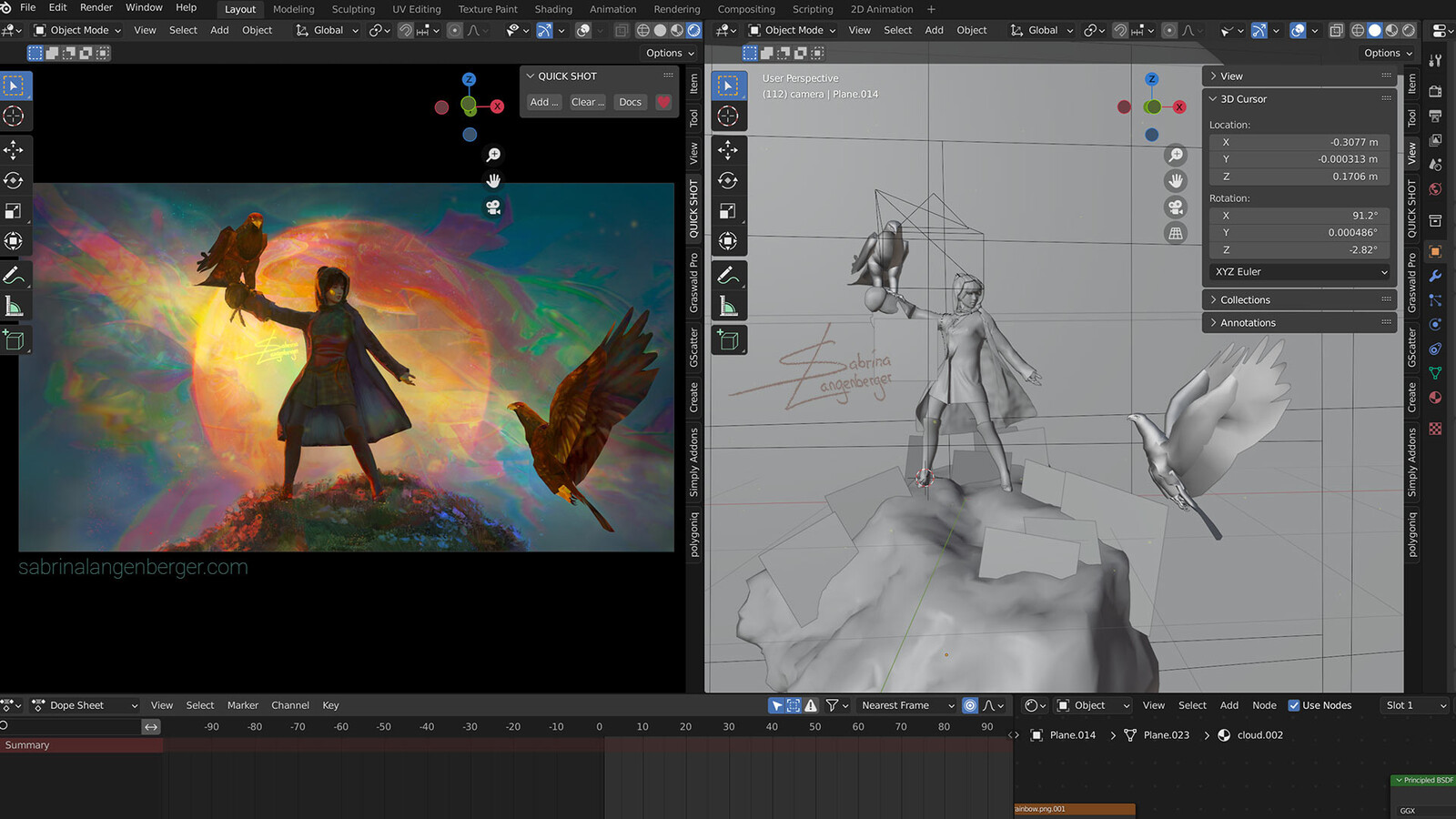Click the Docs button in Quick Shot
This screenshot has height=819, width=1456.
(x=630, y=102)
